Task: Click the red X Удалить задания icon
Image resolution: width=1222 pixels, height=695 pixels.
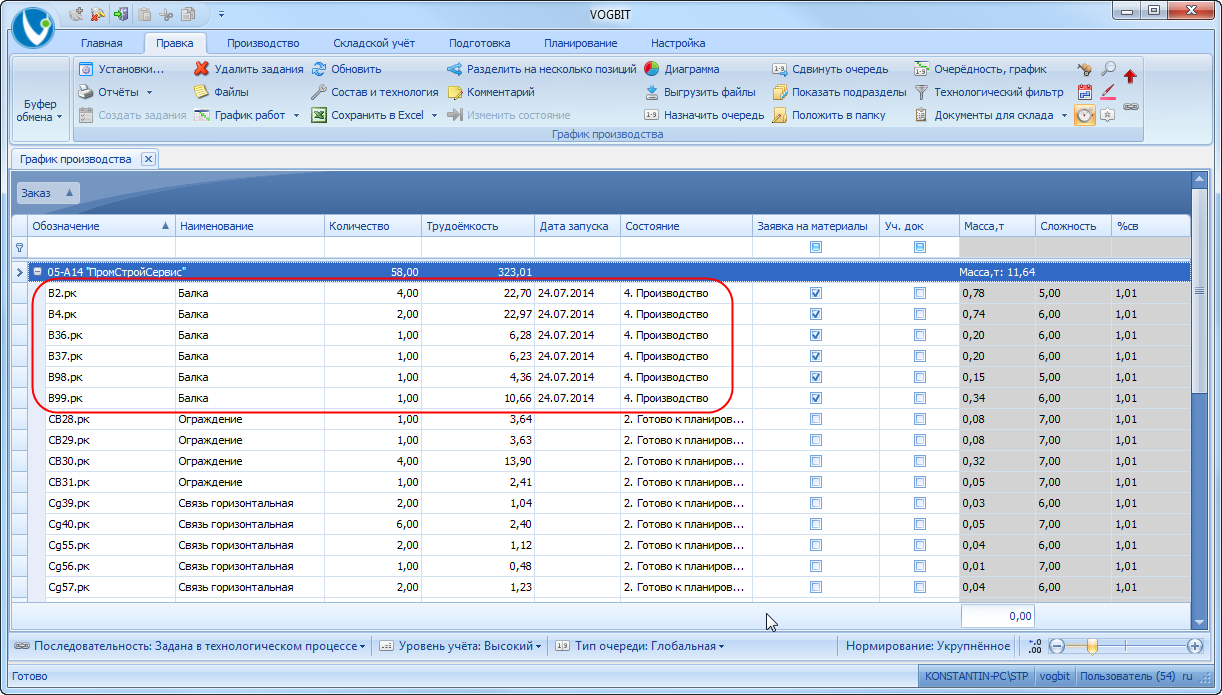Action: (202, 69)
